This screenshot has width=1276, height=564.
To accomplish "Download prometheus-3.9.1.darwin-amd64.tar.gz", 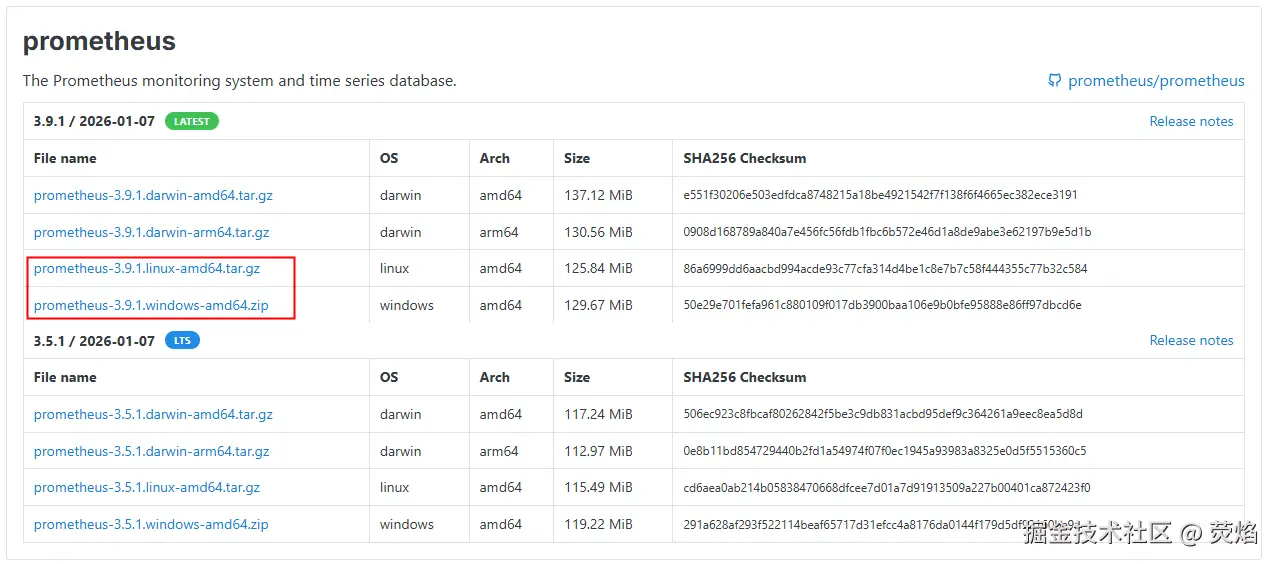I will 153,195.
